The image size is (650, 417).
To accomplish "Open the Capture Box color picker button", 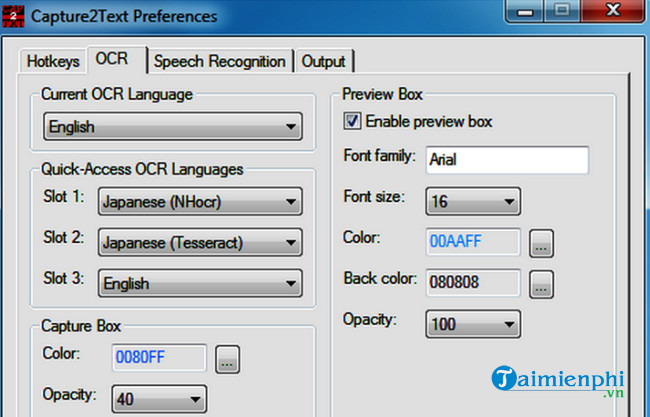I will click(x=227, y=358).
